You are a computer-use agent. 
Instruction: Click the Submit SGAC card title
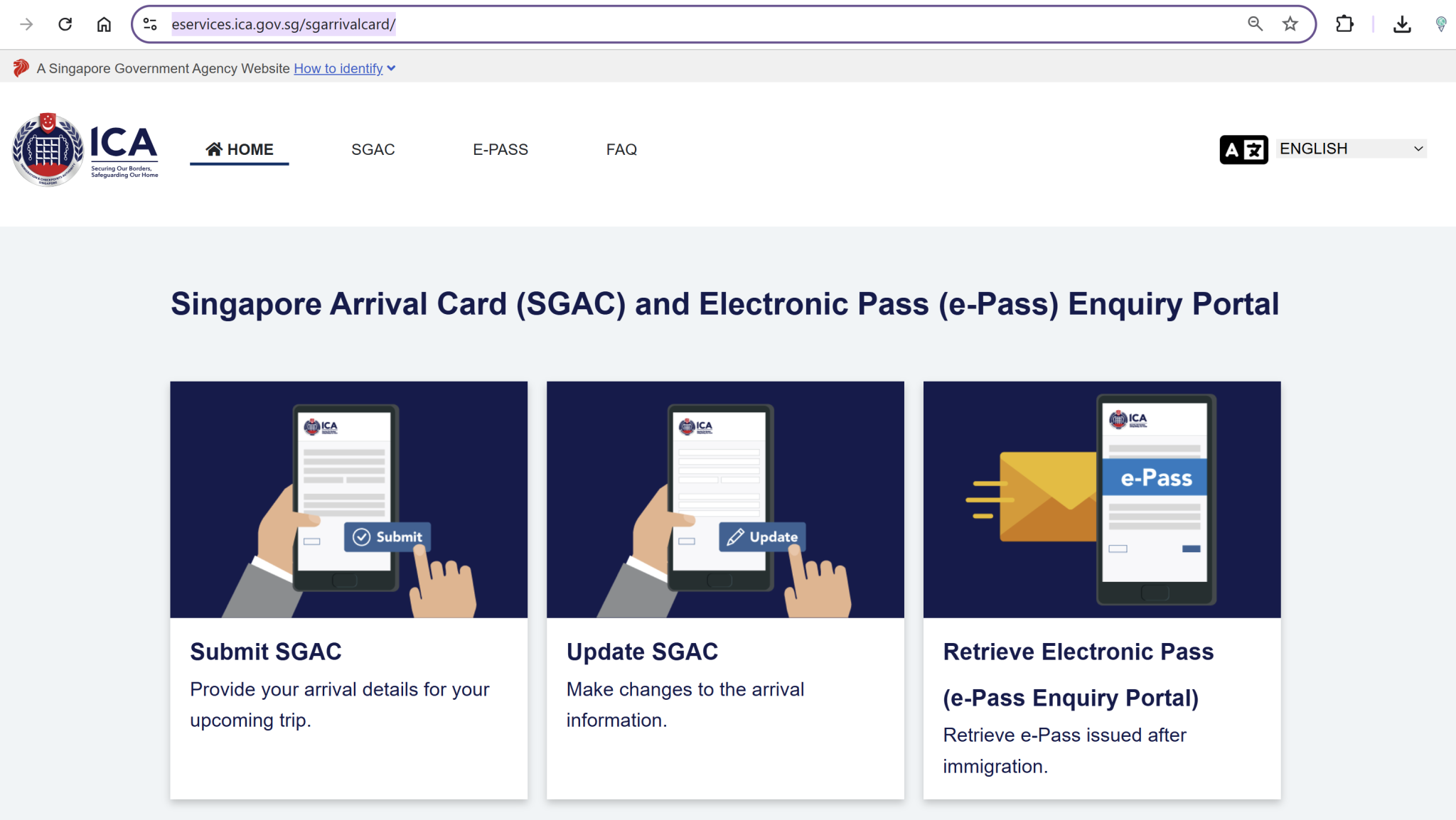(x=266, y=652)
